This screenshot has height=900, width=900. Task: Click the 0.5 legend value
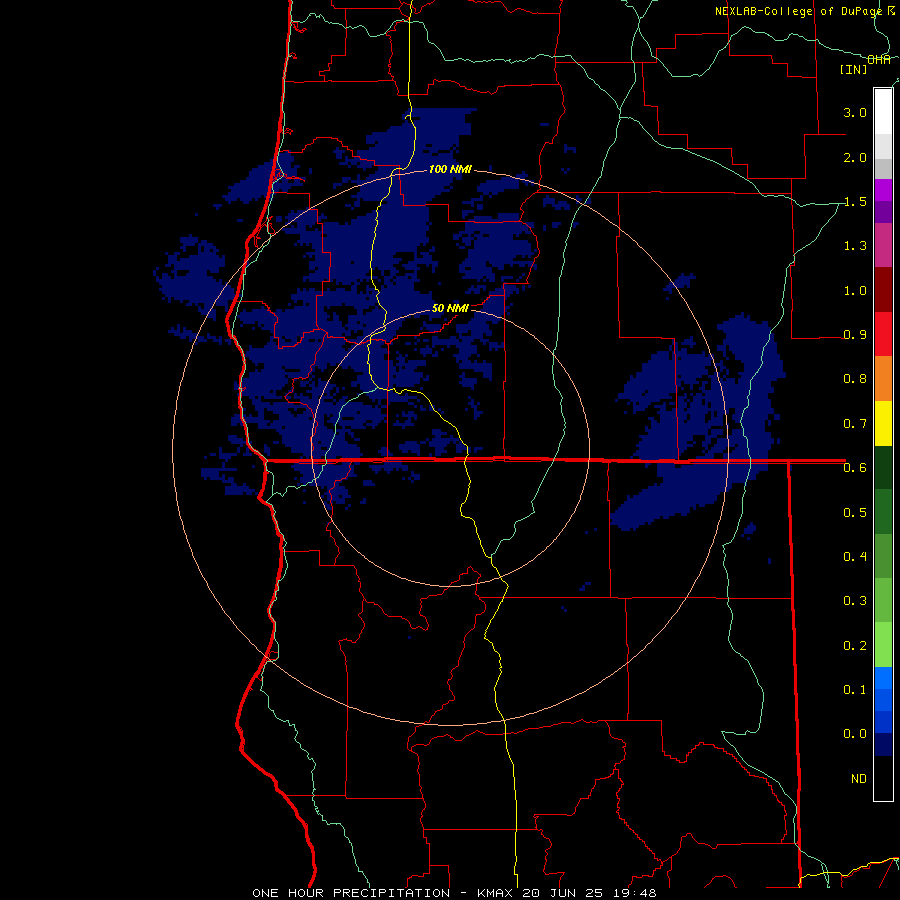[x=855, y=512]
